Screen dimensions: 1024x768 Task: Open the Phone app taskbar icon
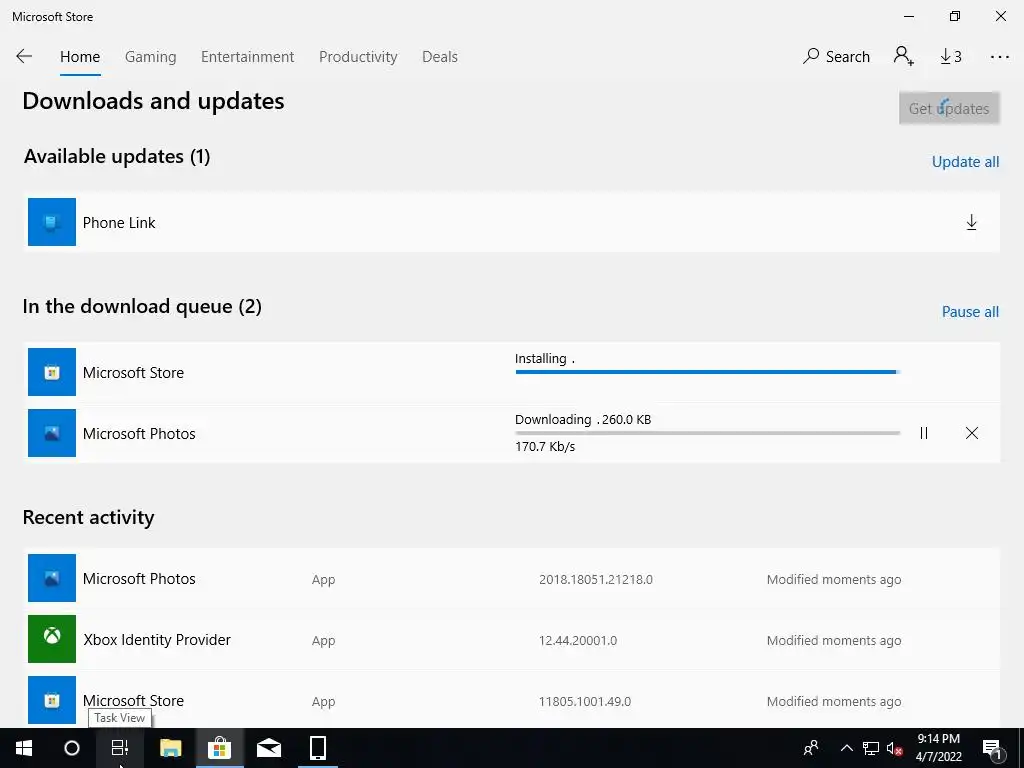click(x=317, y=748)
